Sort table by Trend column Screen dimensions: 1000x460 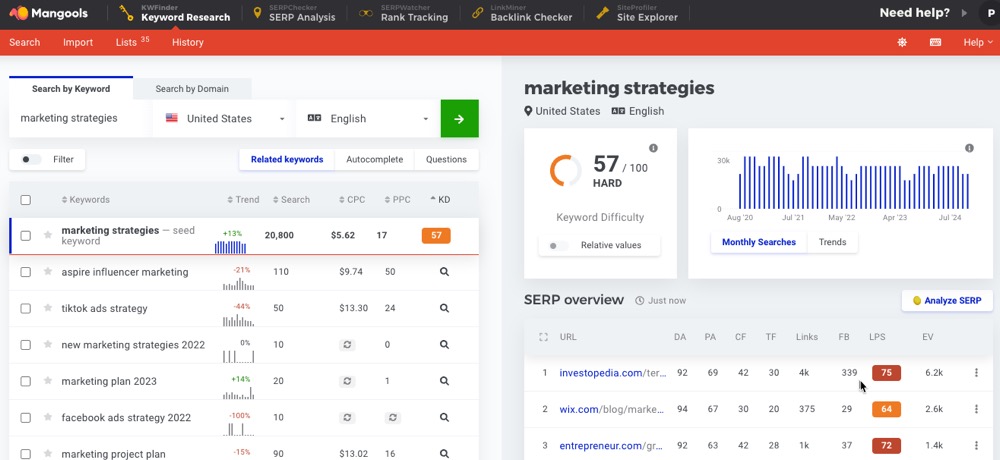click(243, 200)
